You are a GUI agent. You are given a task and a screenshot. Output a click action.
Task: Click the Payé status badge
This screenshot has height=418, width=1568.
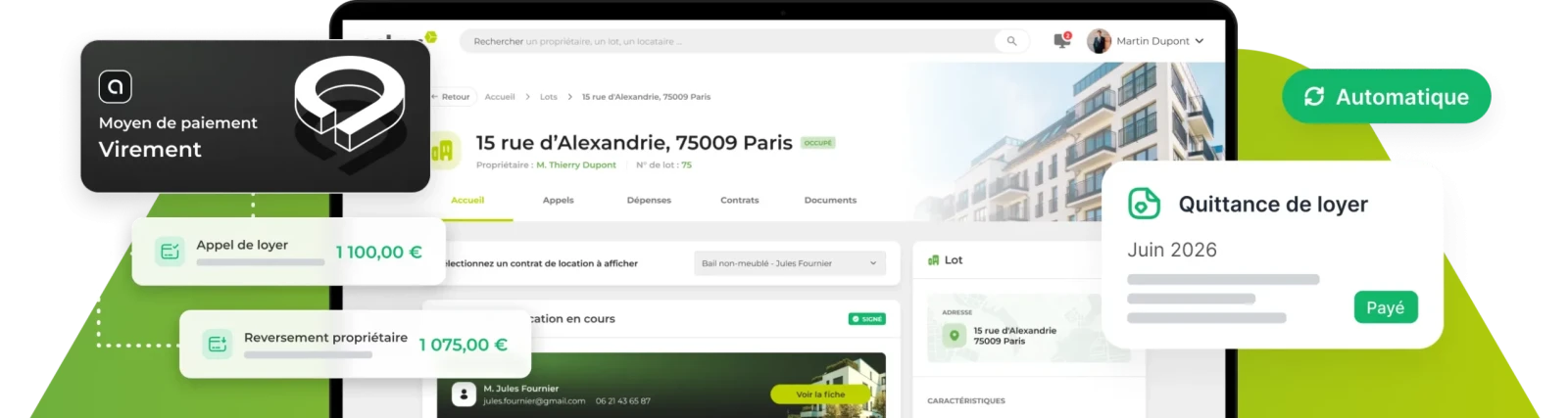coord(1386,307)
